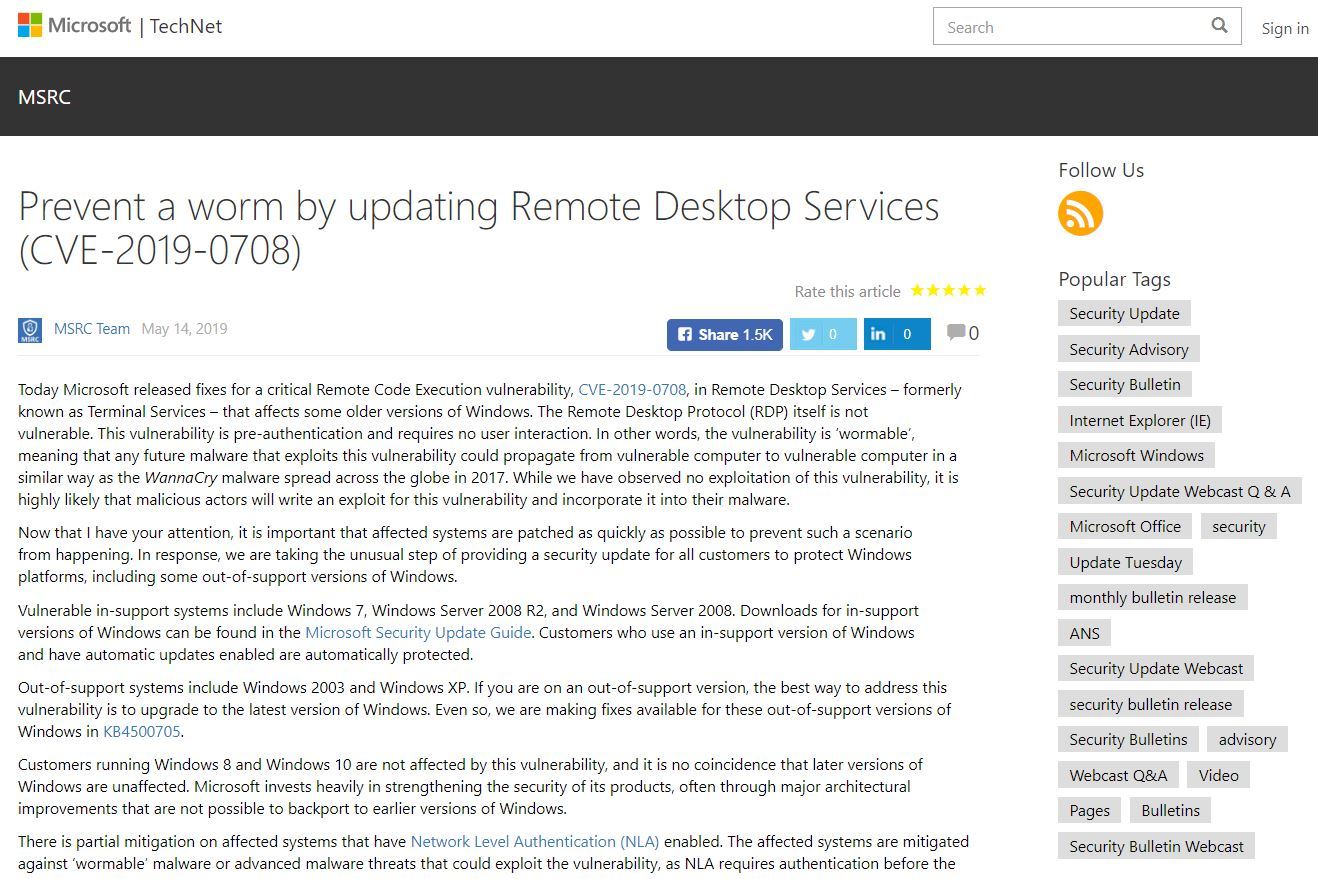
Task: Select the Security Bulletin tag
Action: (1125, 384)
